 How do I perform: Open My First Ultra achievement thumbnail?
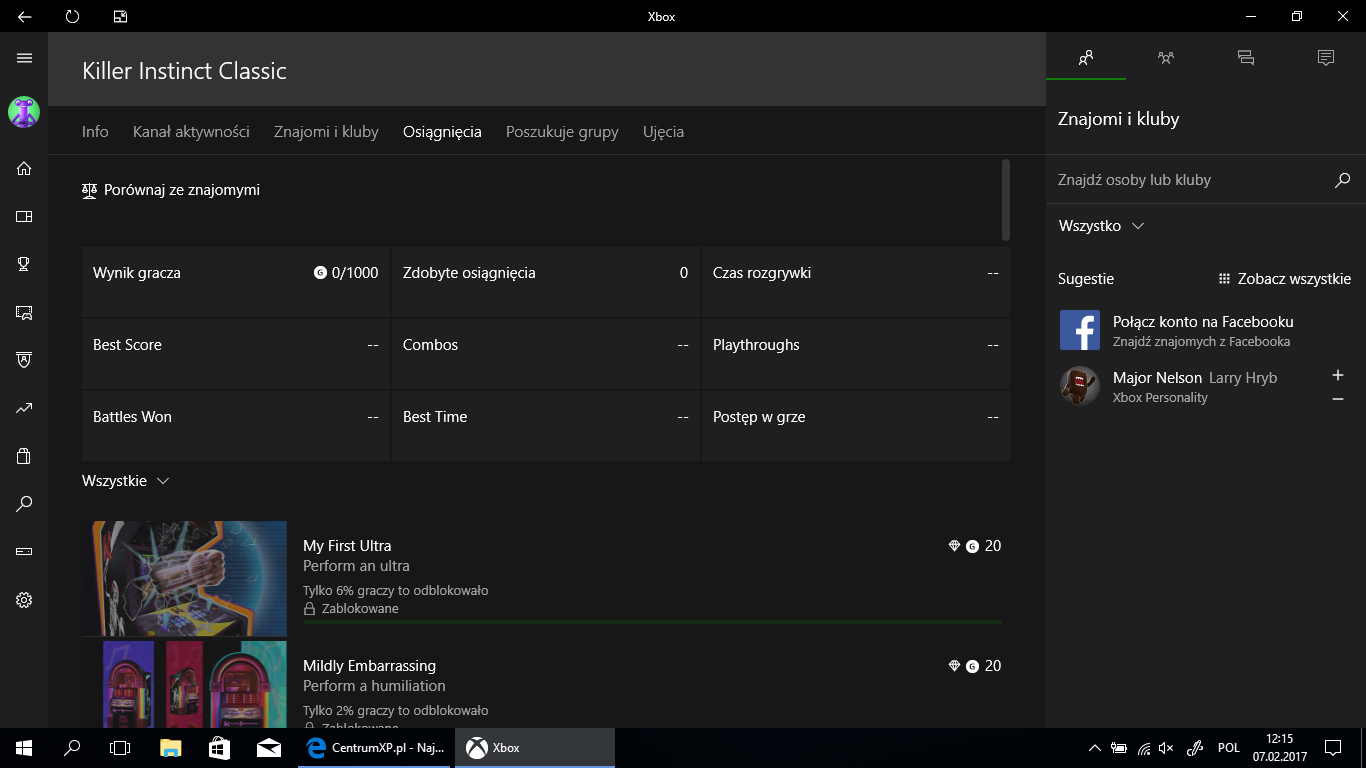184,578
